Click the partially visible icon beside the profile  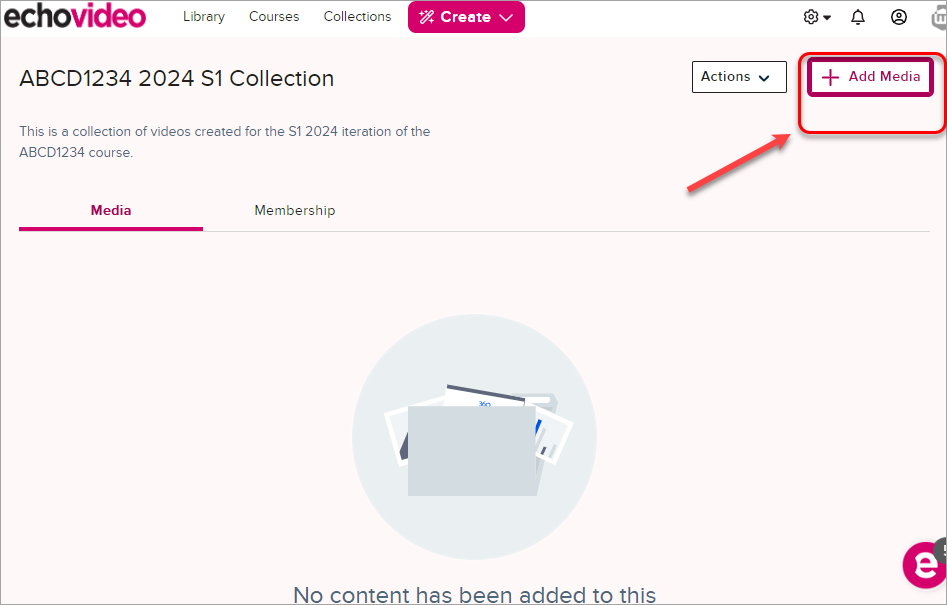937,17
